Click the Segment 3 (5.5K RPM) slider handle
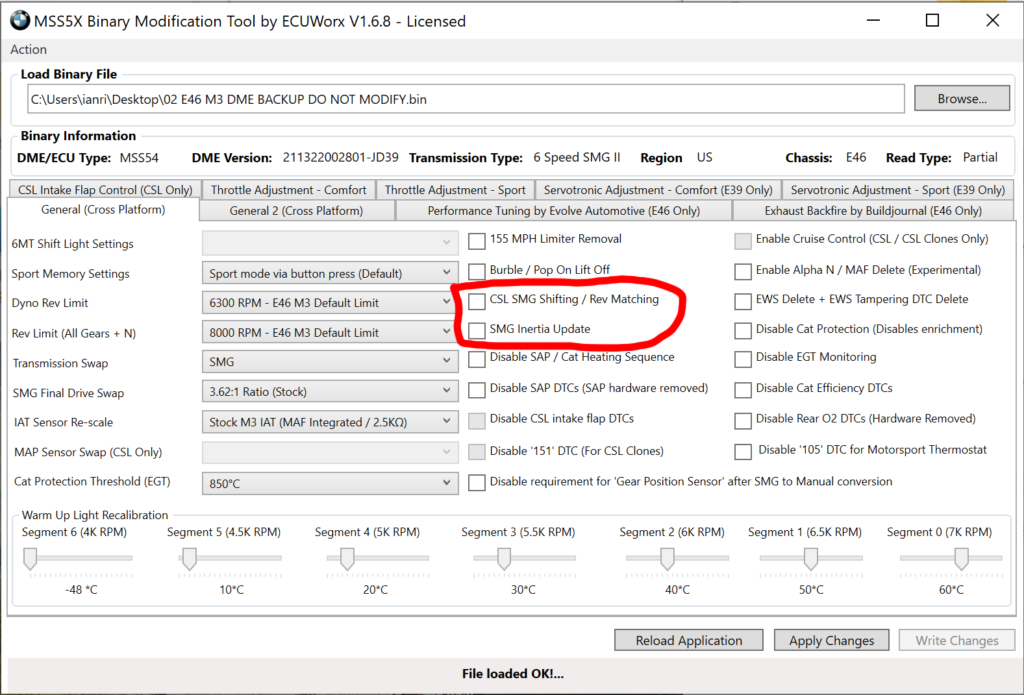This screenshot has height=695, width=1024. pos(504,559)
